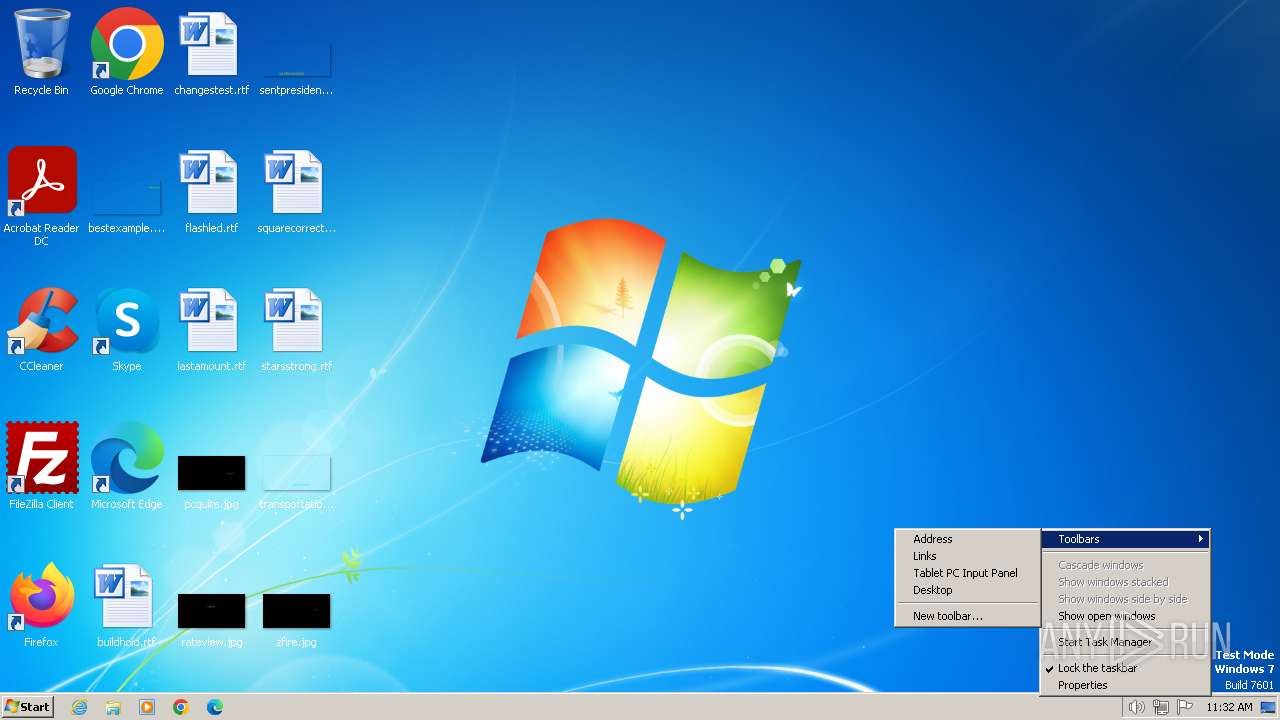
Task: Uncheck Lock the taskbar
Action: 1126,668
